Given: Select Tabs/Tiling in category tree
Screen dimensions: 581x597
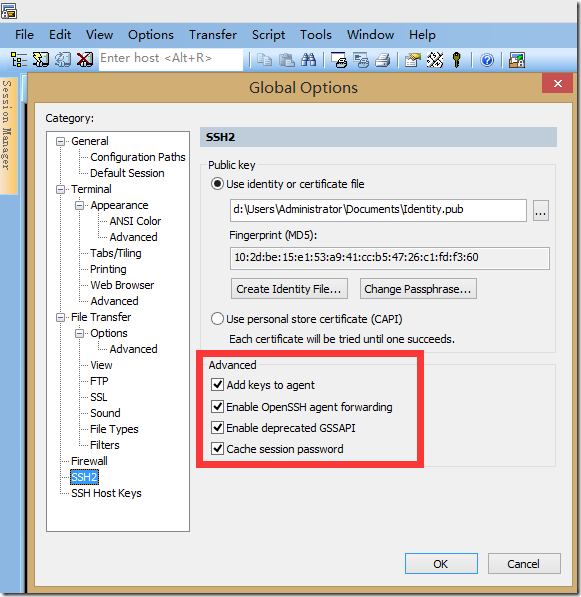Looking at the screenshot, I should tap(116, 253).
